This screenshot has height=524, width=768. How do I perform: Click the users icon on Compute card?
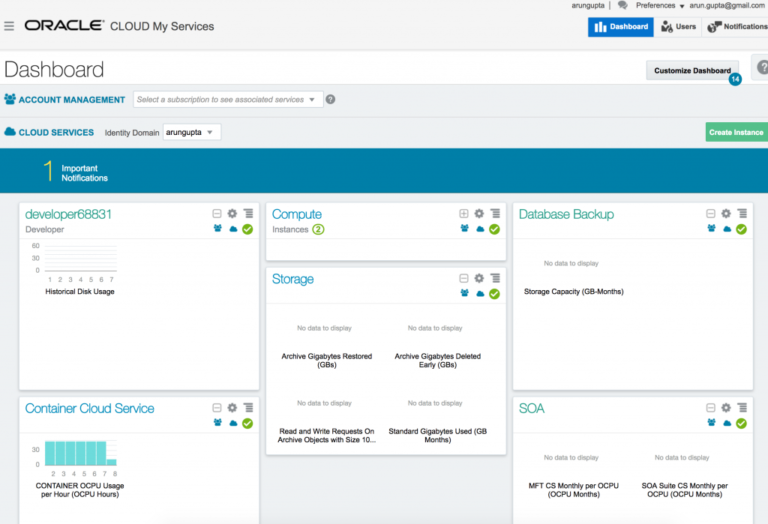464,229
